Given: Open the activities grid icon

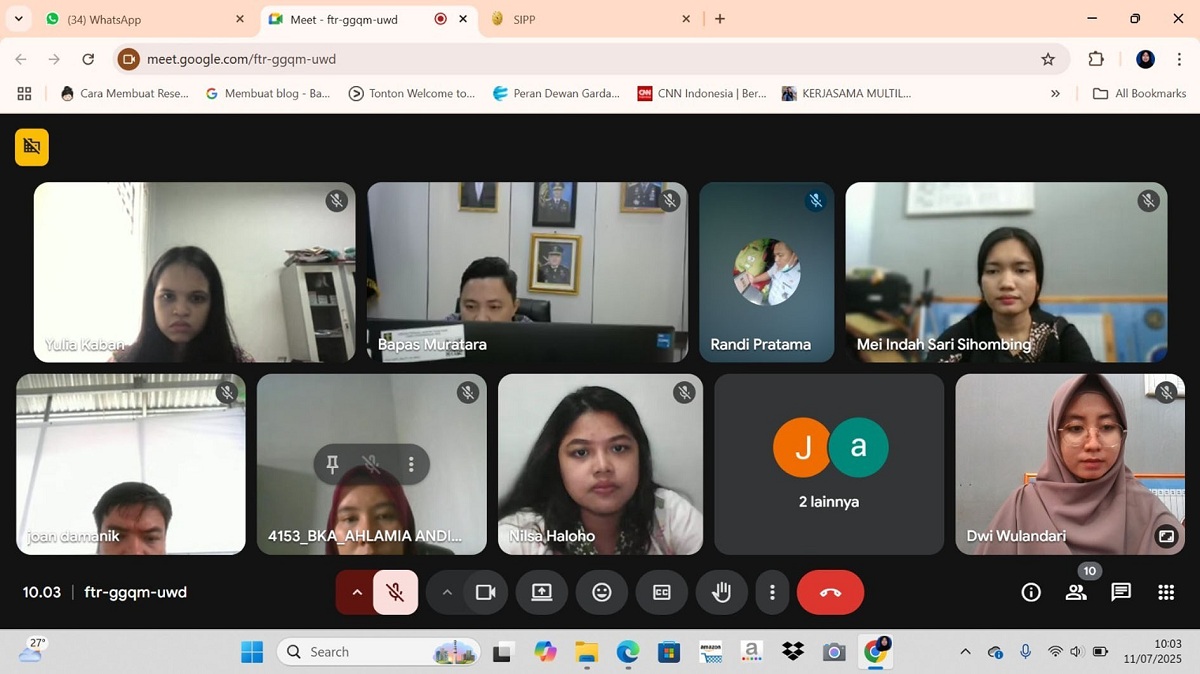Looking at the screenshot, I should coord(1166,593).
